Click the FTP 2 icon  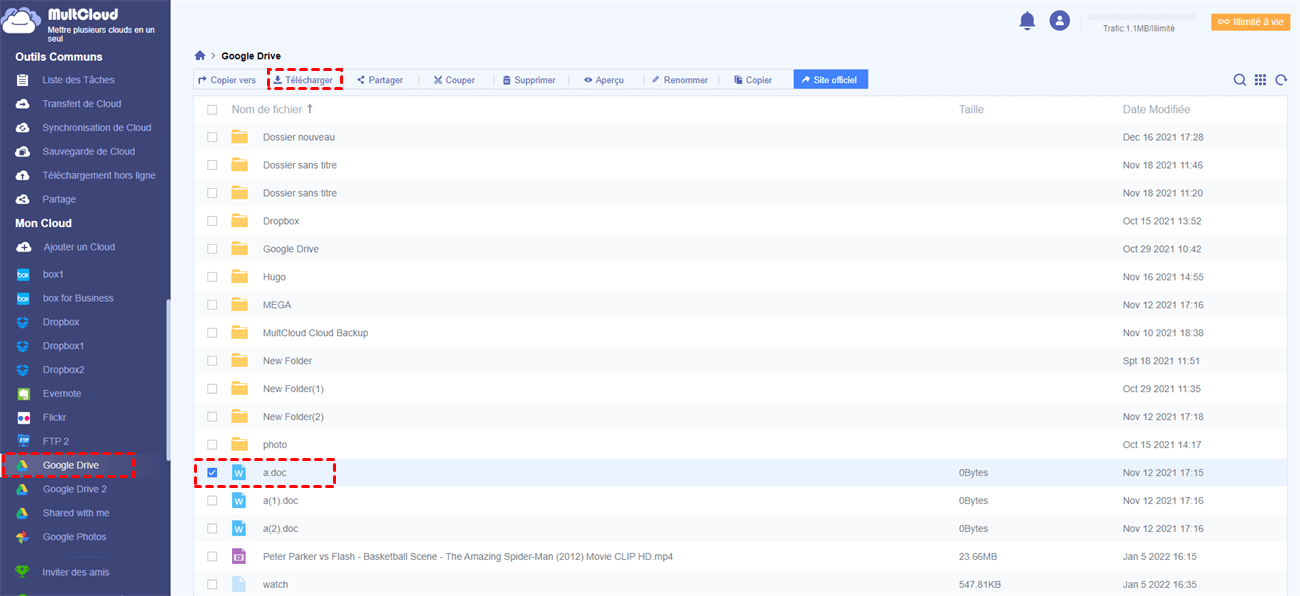pos(23,441)
